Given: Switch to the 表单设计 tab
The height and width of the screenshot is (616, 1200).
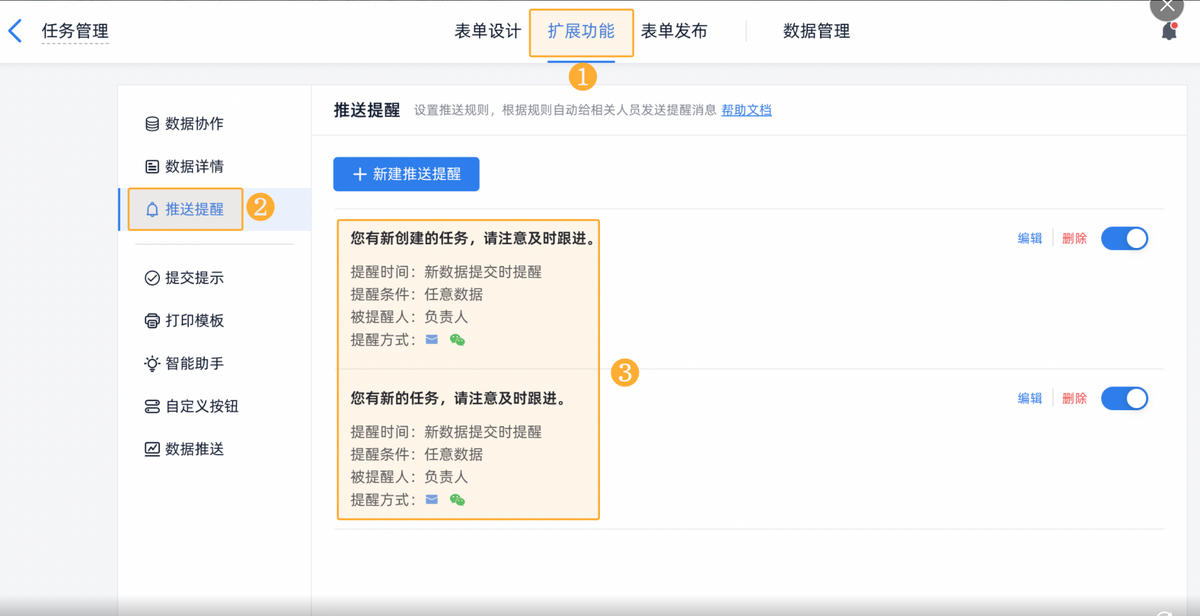Looking at the screenshot, I should tap(487, 31).
